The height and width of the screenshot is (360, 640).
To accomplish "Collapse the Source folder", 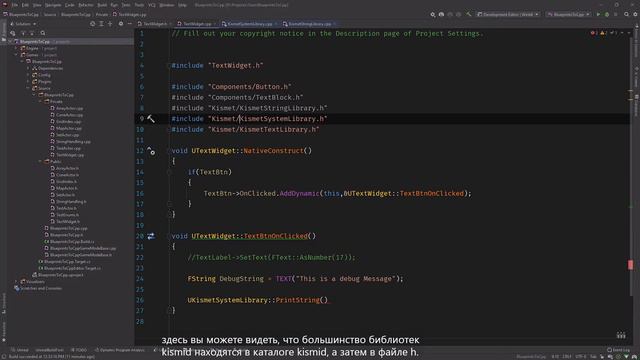I will click(29, 88).
